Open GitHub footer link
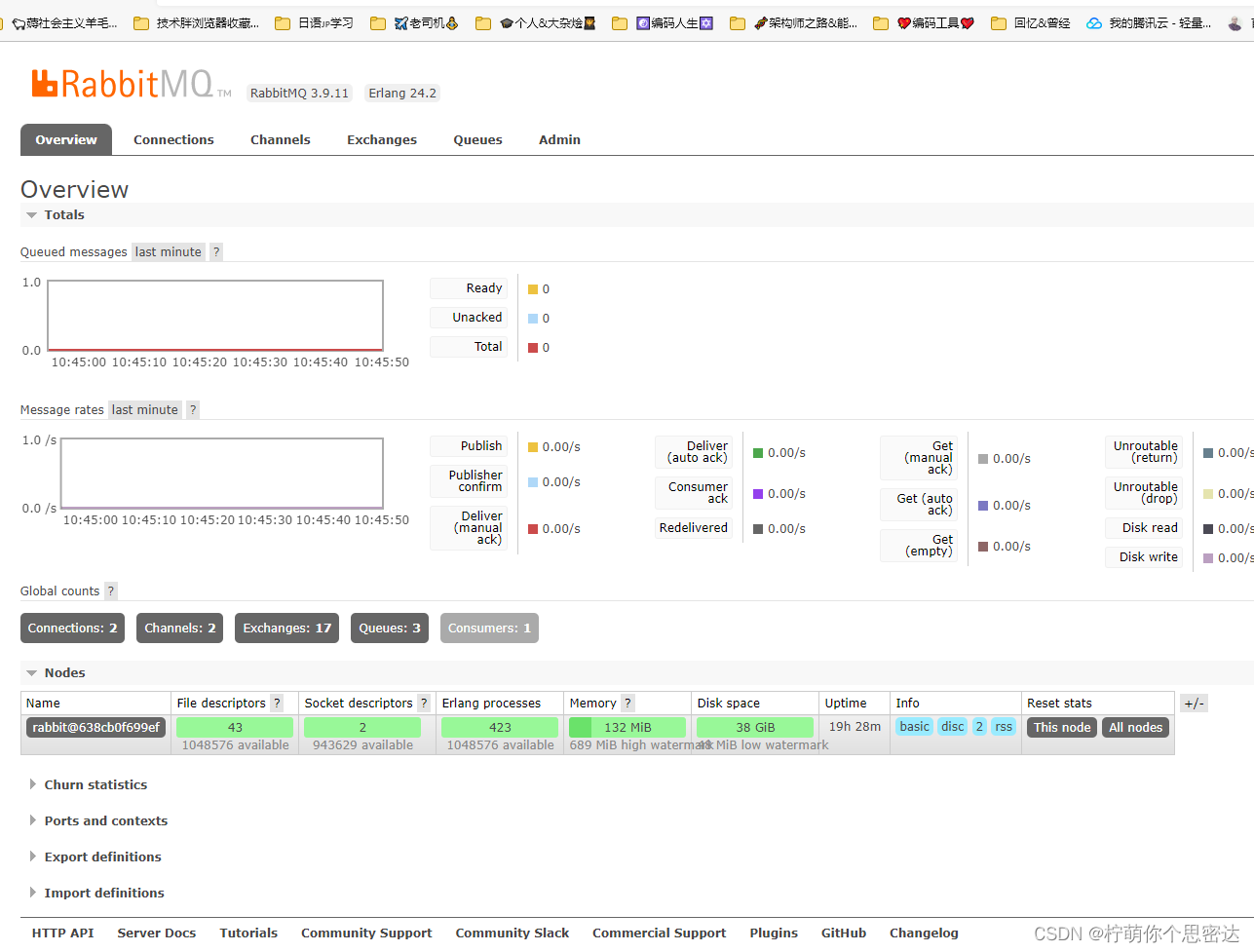 click(x=844, y=933)
